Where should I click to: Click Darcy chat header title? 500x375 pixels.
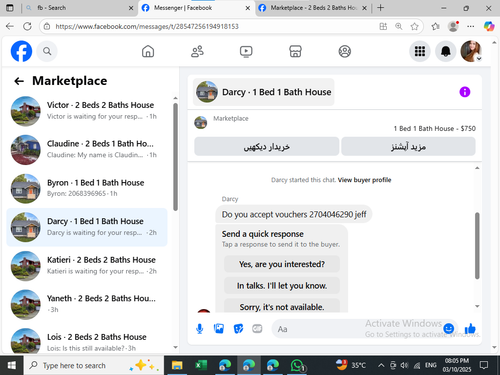tap(264, 92)
